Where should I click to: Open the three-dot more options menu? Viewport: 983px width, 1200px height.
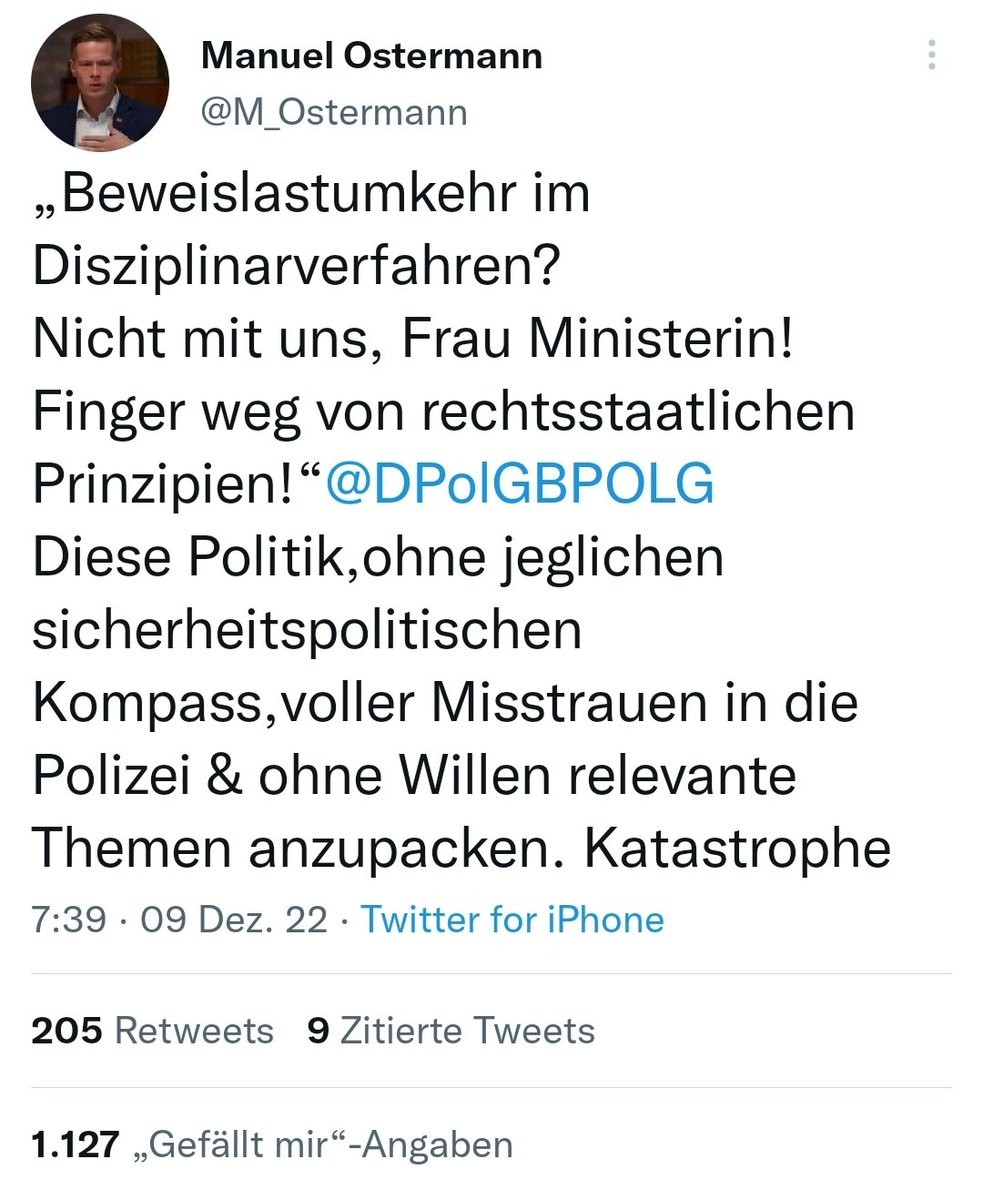[x=931, y=55]
